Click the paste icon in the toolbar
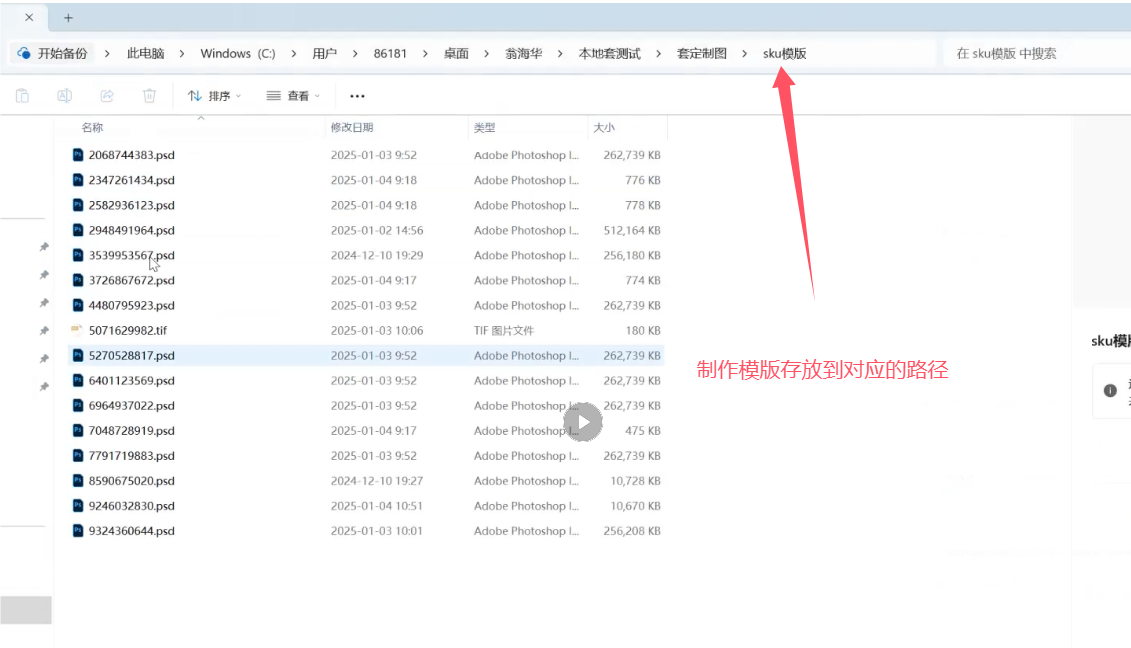The width and height of the screenshot is (1131, 648). [22, 96]
